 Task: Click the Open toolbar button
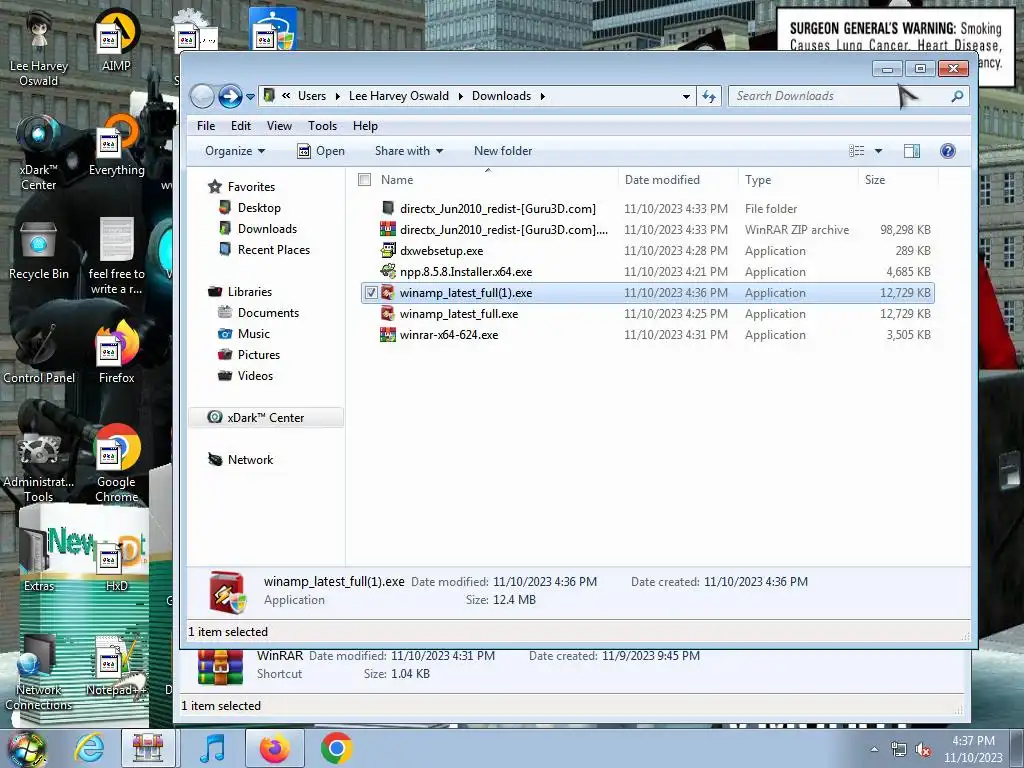tap(321, 151)
